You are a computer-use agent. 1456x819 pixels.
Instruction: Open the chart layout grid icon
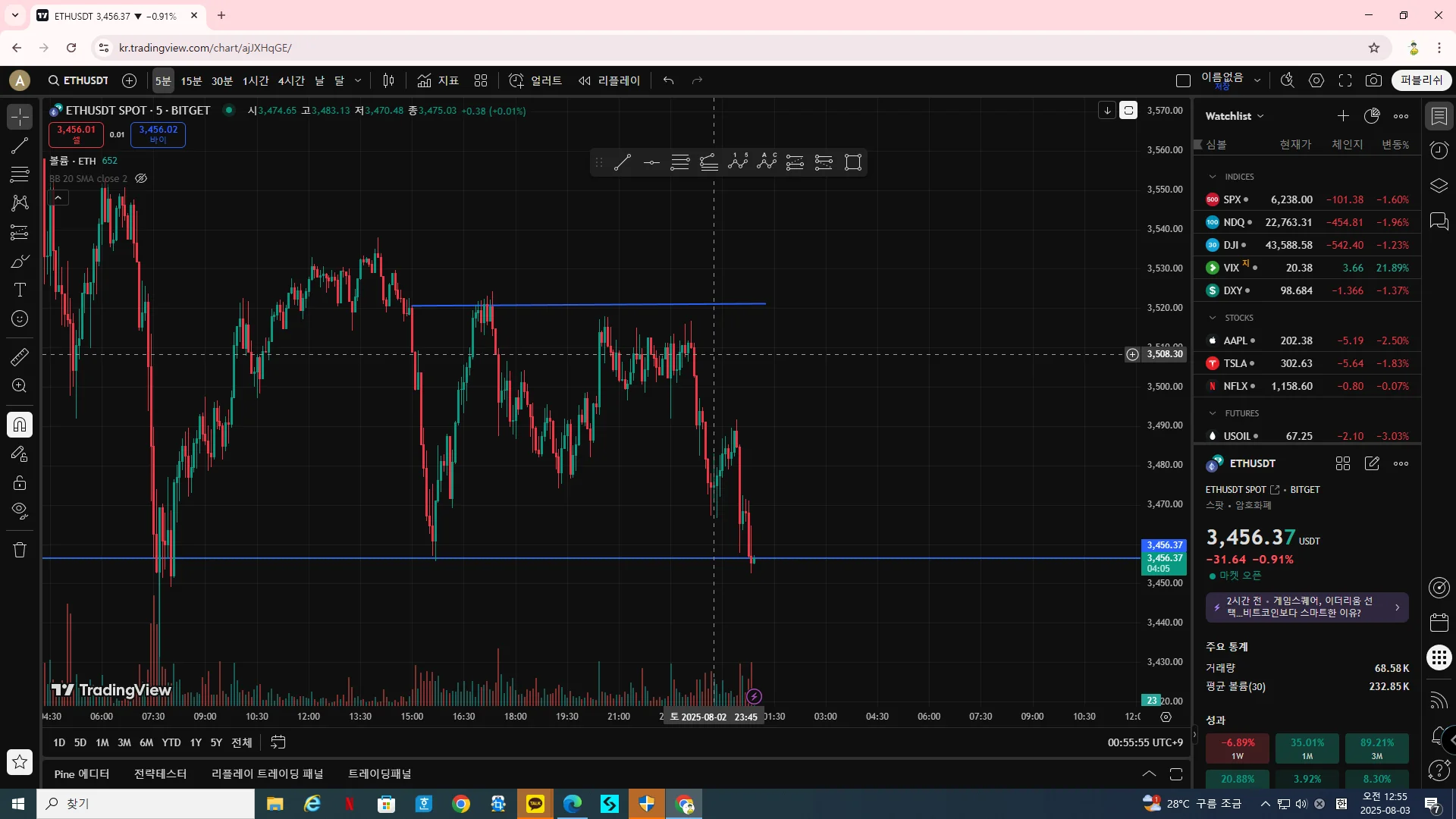coord(481,80)
